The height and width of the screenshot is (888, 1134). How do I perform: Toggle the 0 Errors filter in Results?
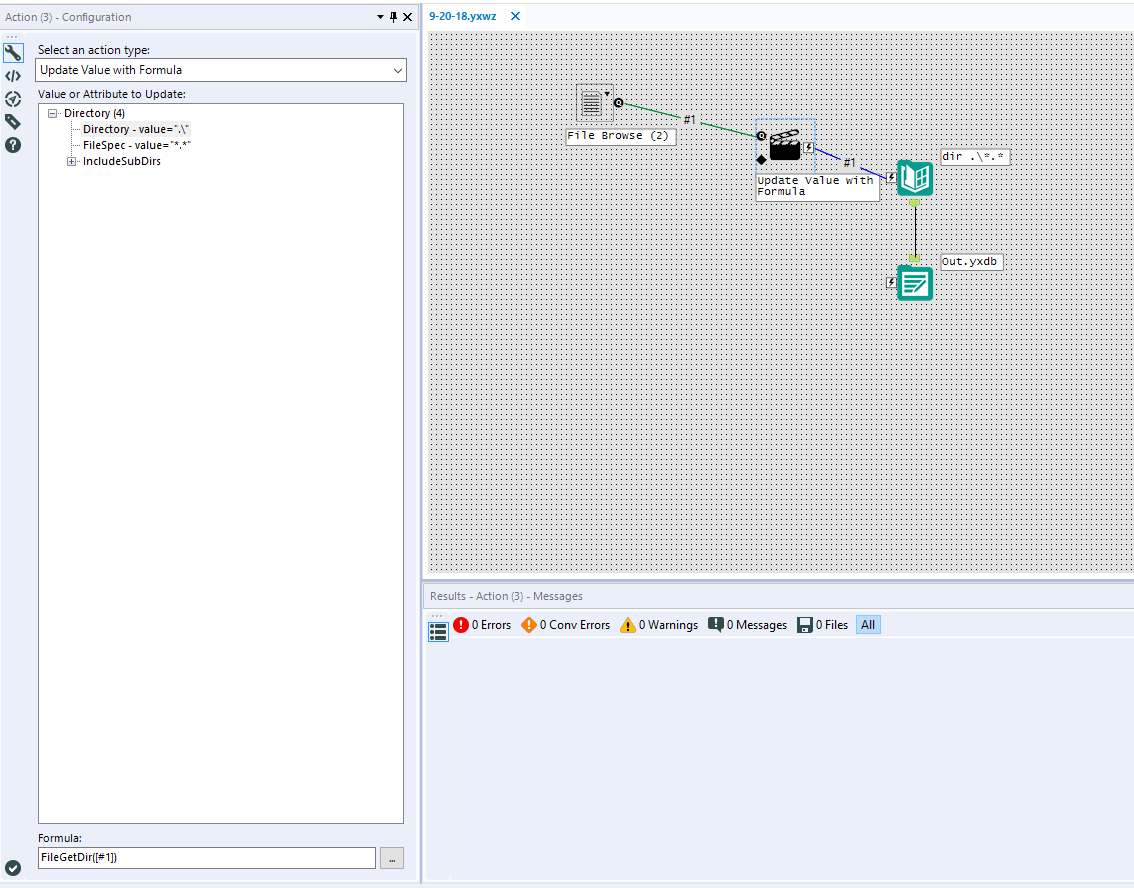point(483,624)
